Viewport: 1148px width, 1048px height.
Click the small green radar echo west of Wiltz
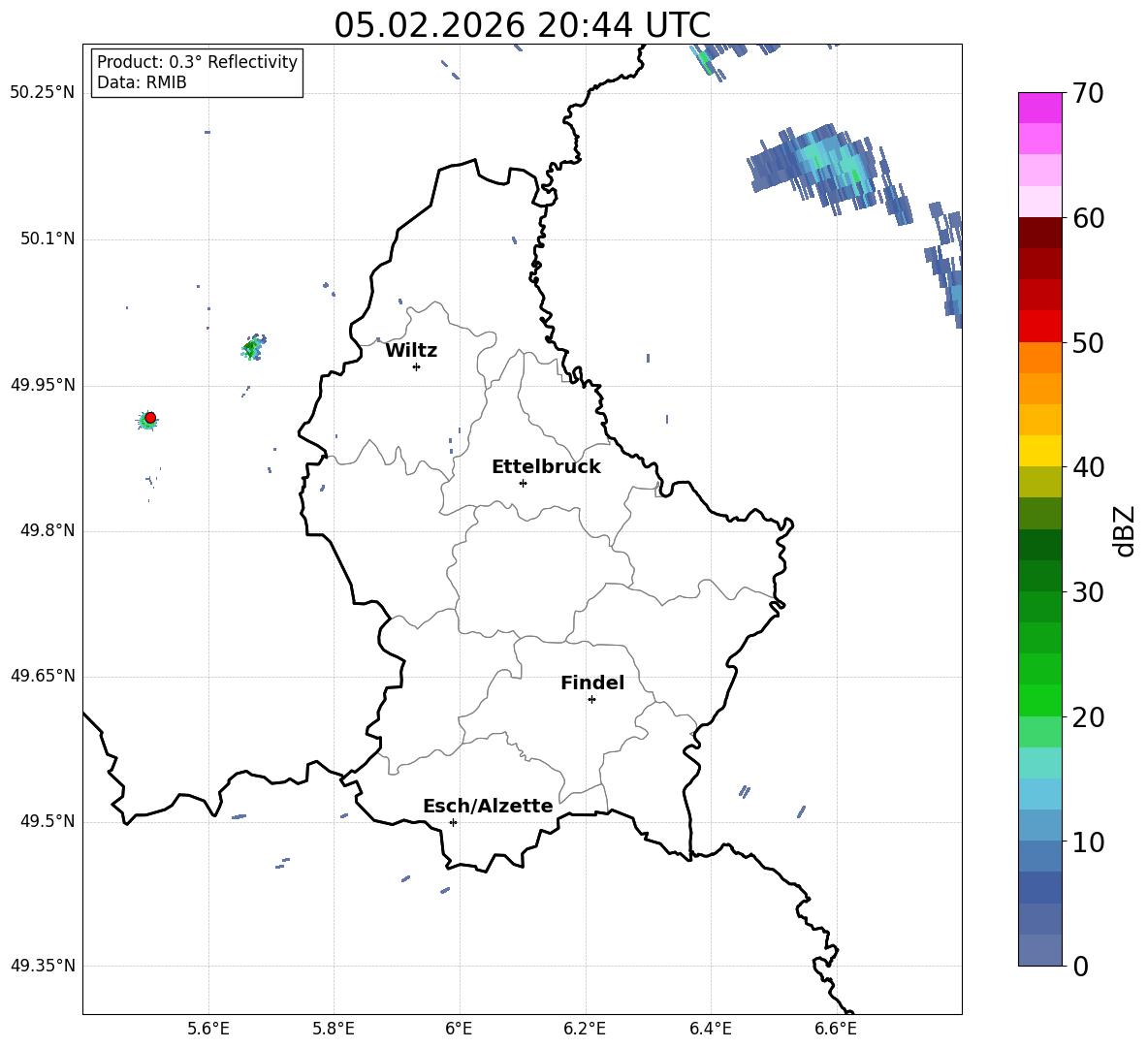(x=253, y=348)
